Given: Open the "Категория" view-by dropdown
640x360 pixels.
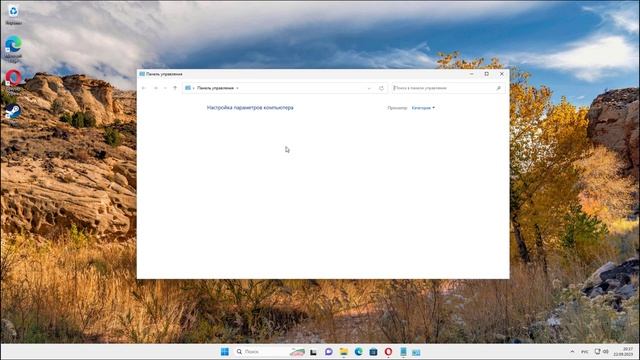Looking at the screenshot, I should pos(423,108).
